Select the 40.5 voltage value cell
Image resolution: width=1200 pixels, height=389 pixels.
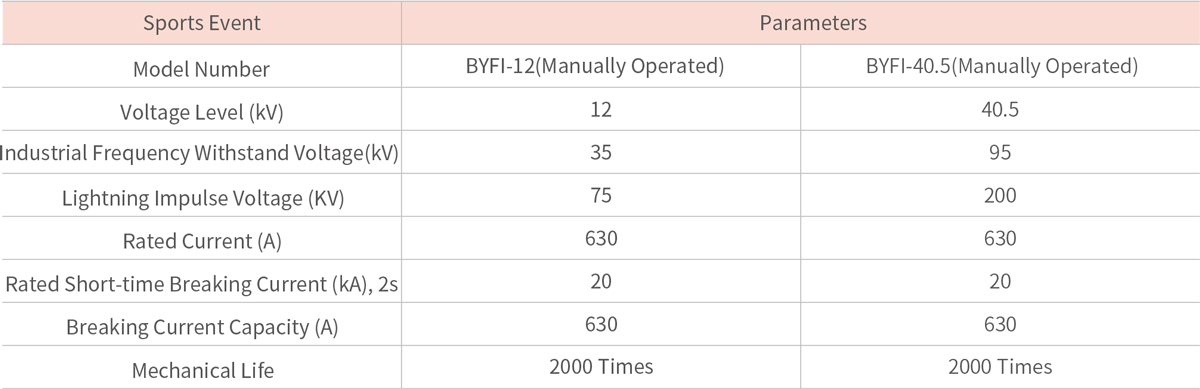click(x=1001, y=110)
